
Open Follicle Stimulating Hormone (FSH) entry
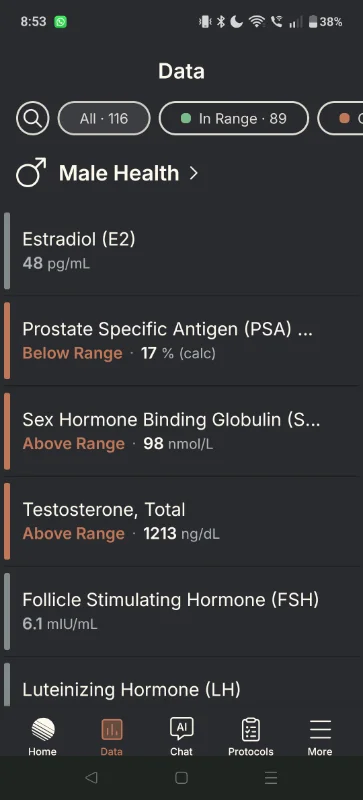click(x=181, y=611)
